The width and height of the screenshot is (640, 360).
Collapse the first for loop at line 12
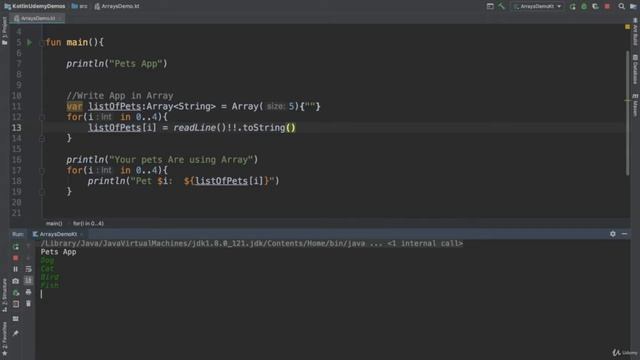(x=42, y=117)
